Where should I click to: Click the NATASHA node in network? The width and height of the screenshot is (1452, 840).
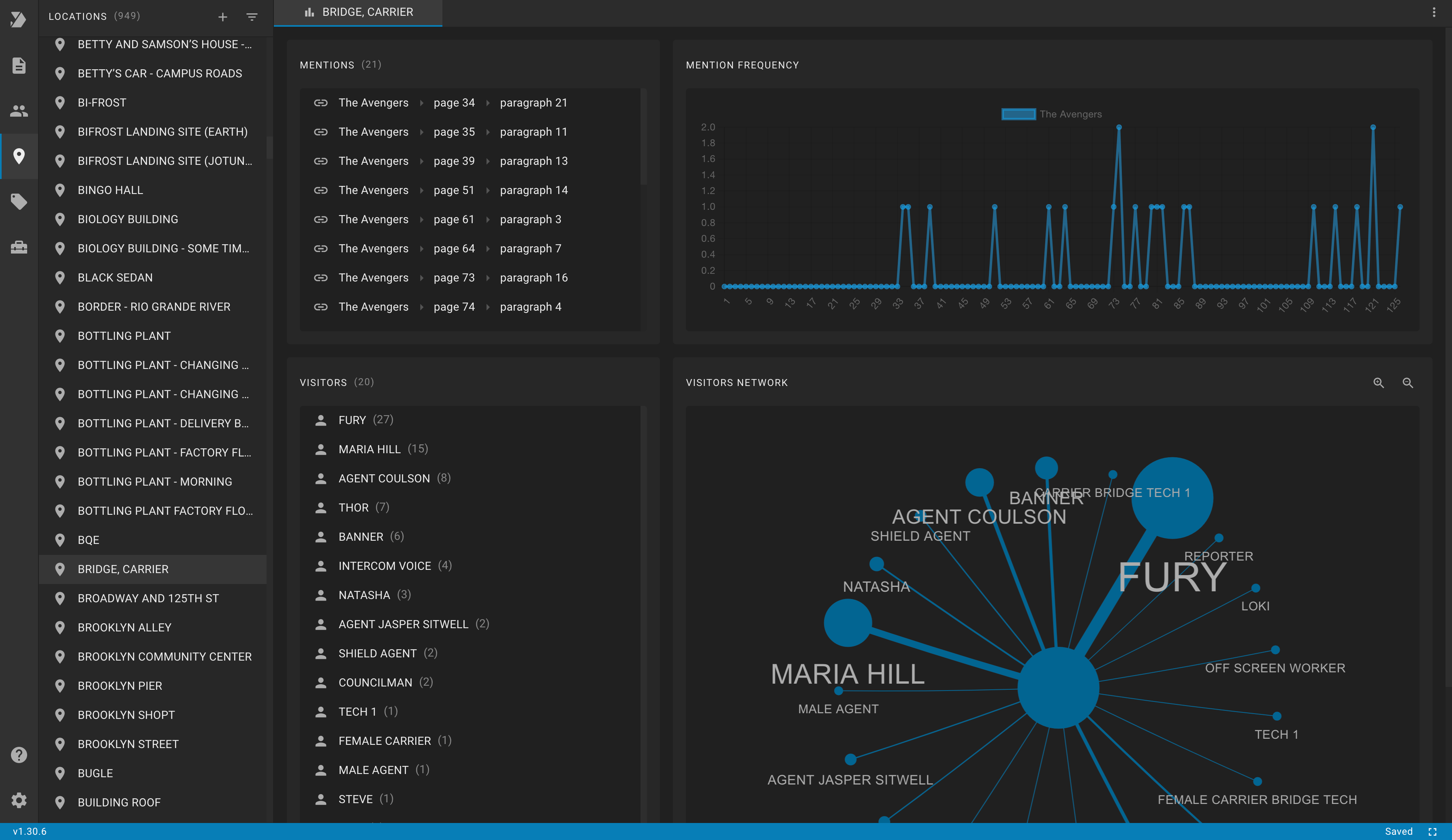(876, 563)
